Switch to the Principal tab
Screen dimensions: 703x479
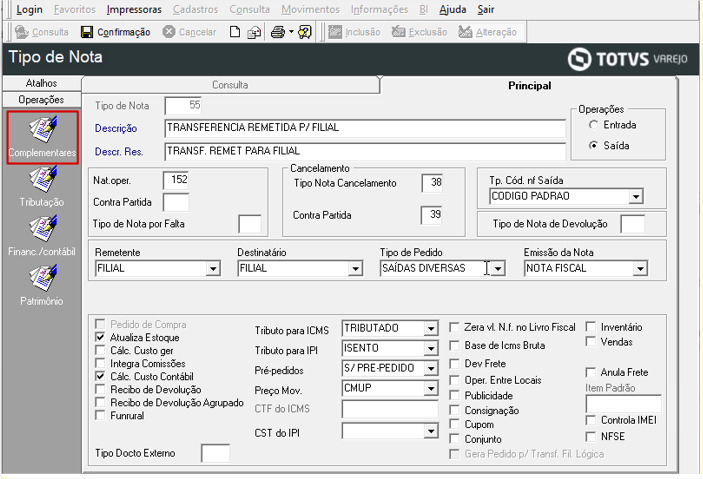pyautogui.click(x=529, y=85)
